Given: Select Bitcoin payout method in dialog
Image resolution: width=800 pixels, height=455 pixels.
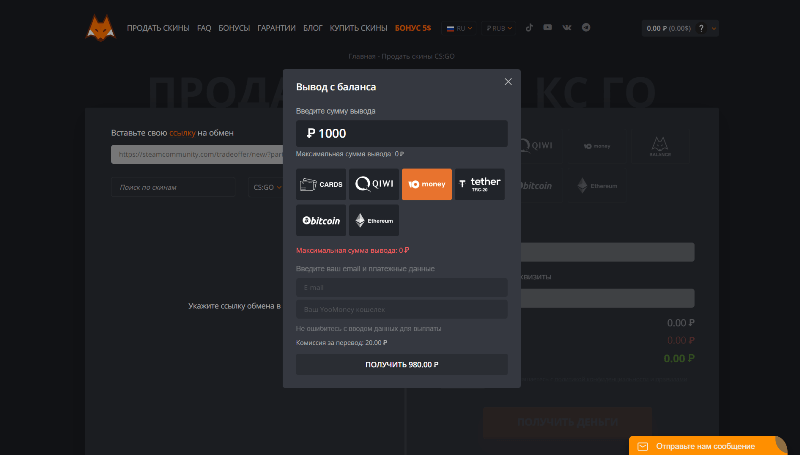Looking at the screenshot, I should pos(321,220).
